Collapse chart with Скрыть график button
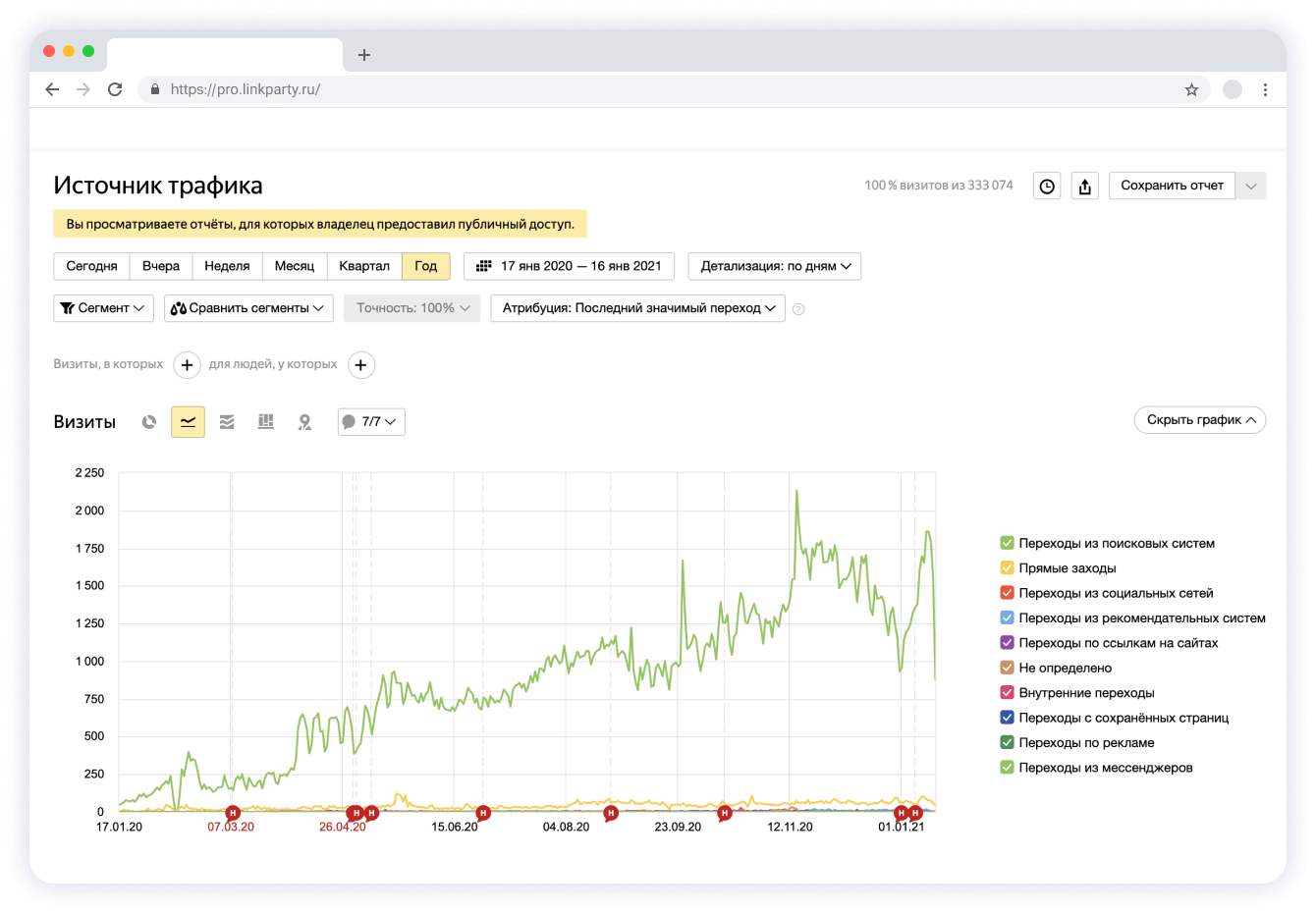This screenshot has width=1316, height=913. tap(1199, 420)
